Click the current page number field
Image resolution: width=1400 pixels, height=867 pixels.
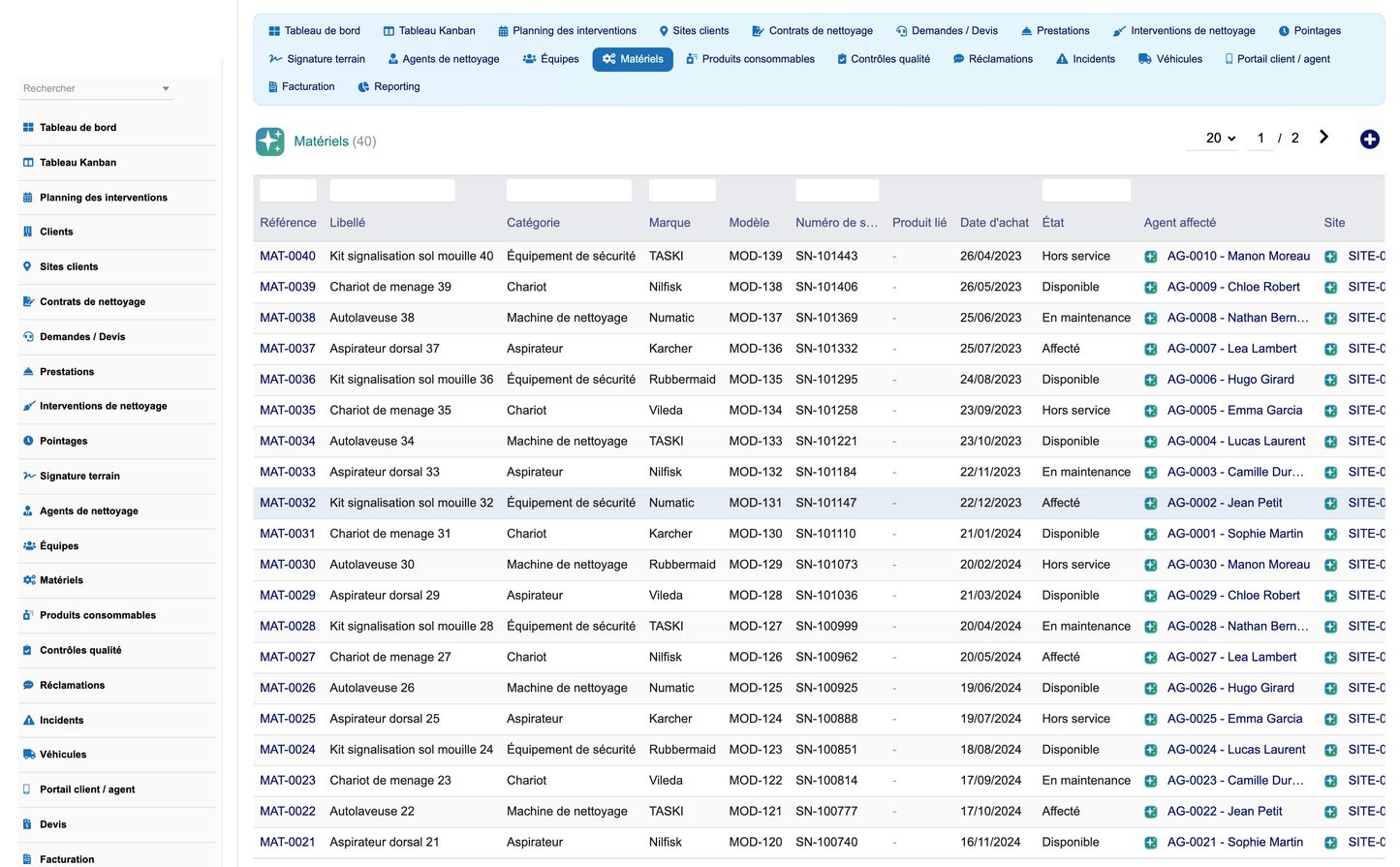[x=1260, y=139]
